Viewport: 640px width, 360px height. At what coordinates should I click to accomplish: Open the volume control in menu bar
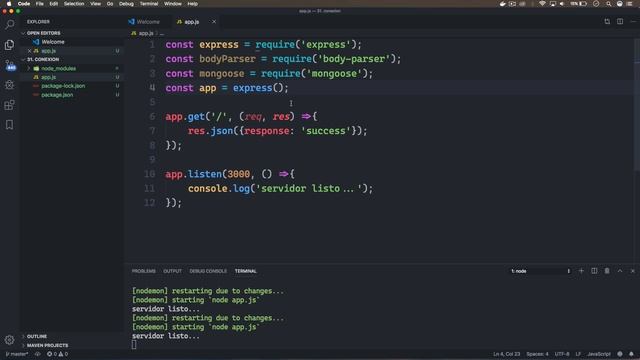pos(562,4)
